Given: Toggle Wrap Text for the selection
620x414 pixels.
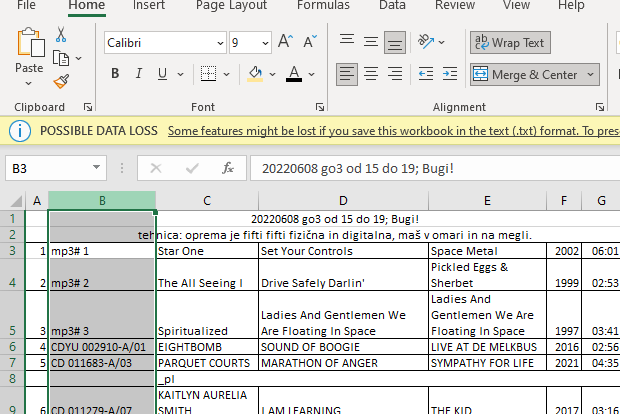Looking at the screenshot, I should 509,43.
